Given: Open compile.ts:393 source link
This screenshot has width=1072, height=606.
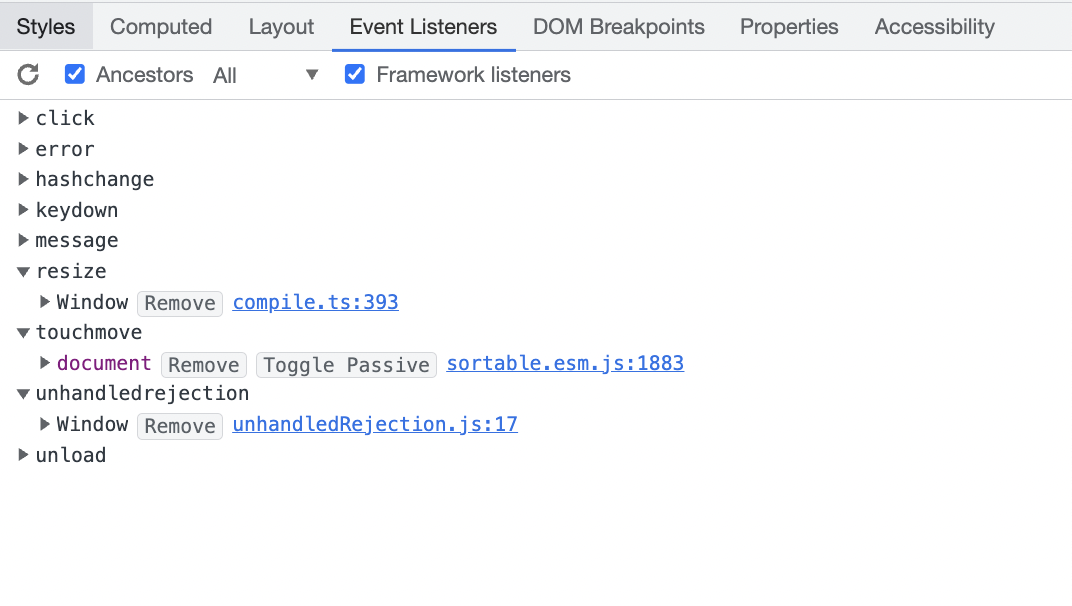Looking at the screenshot, I should 315,302.
